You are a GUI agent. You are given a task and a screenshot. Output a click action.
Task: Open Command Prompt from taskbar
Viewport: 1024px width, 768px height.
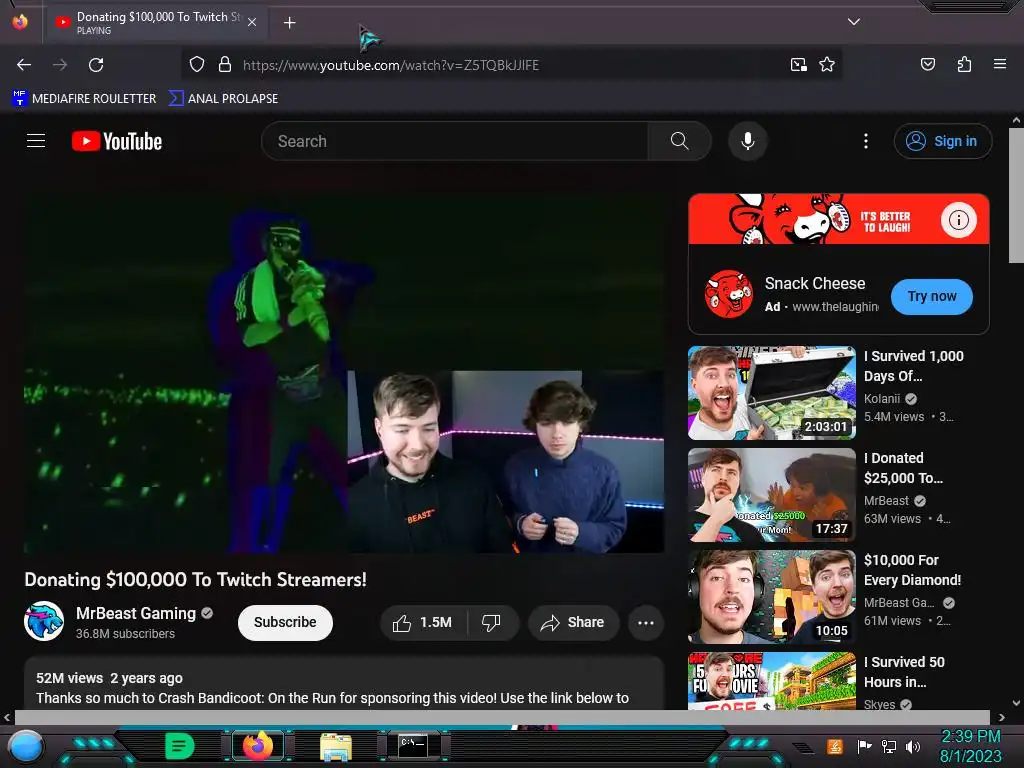413,746
